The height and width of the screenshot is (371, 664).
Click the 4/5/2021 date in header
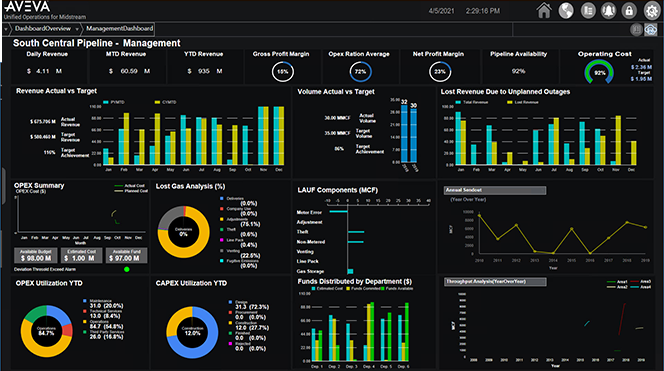coord(441,11)
